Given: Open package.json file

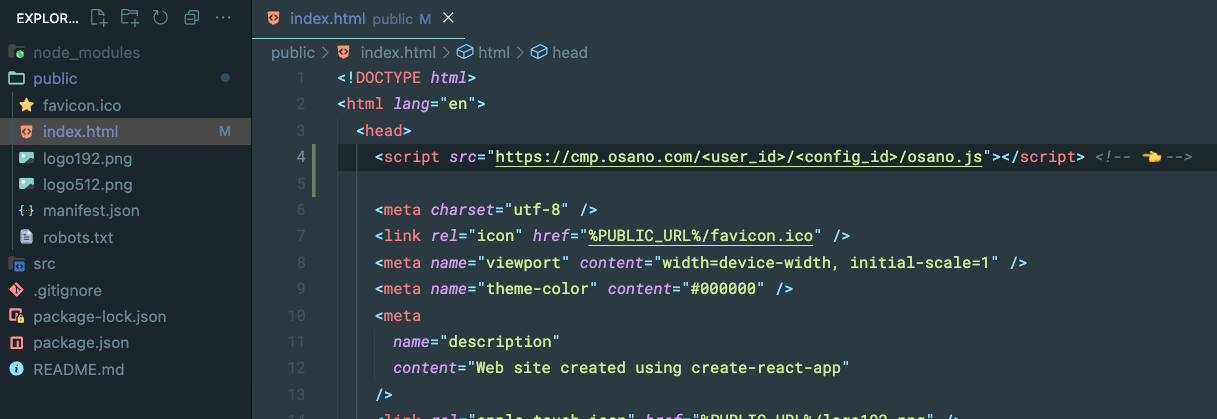Looking at the screenshot, I should click(x=80, y=343).
